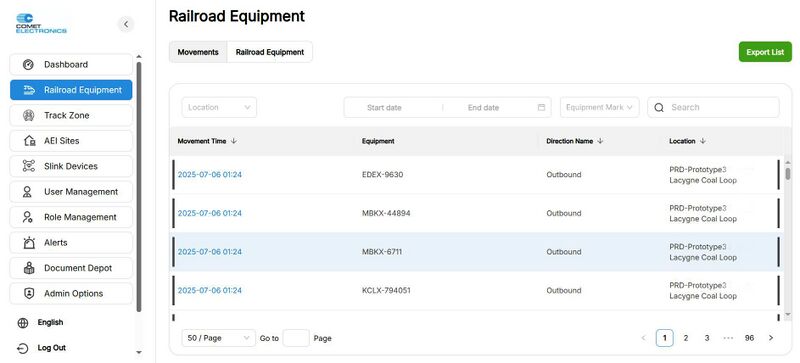
Task: Click the globe language icon
Action: [23, 323]
